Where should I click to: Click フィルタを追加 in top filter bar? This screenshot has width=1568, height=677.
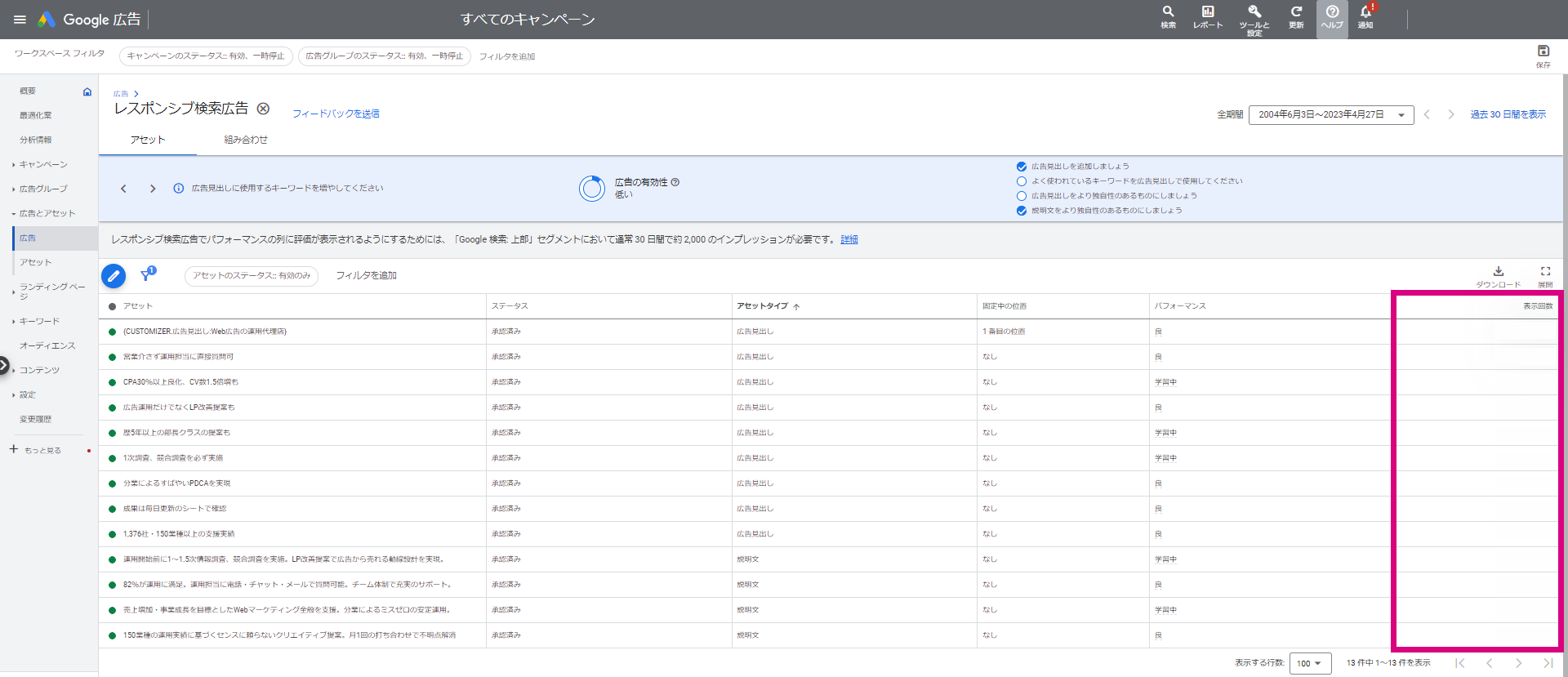507,56
